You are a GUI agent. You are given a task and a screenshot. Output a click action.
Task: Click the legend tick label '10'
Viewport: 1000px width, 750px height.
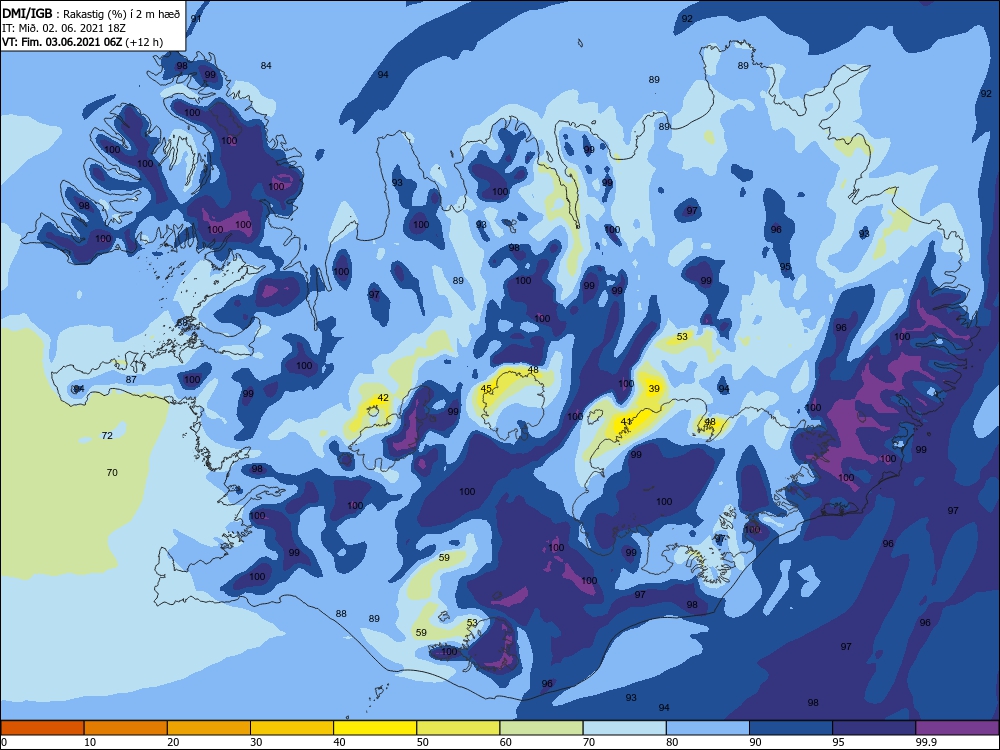click(x=90, y=742)
